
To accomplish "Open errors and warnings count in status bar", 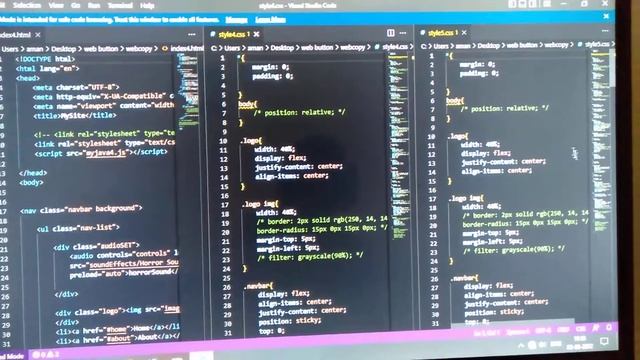I will click(46, 355).
